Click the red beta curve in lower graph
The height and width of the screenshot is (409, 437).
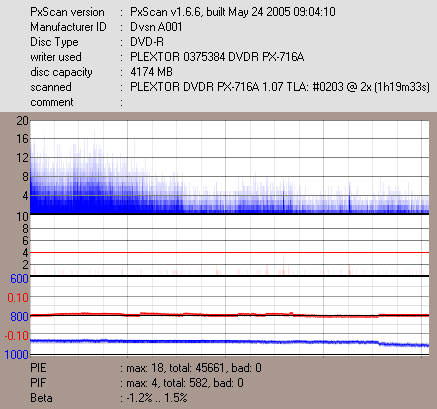coord(229,314)
